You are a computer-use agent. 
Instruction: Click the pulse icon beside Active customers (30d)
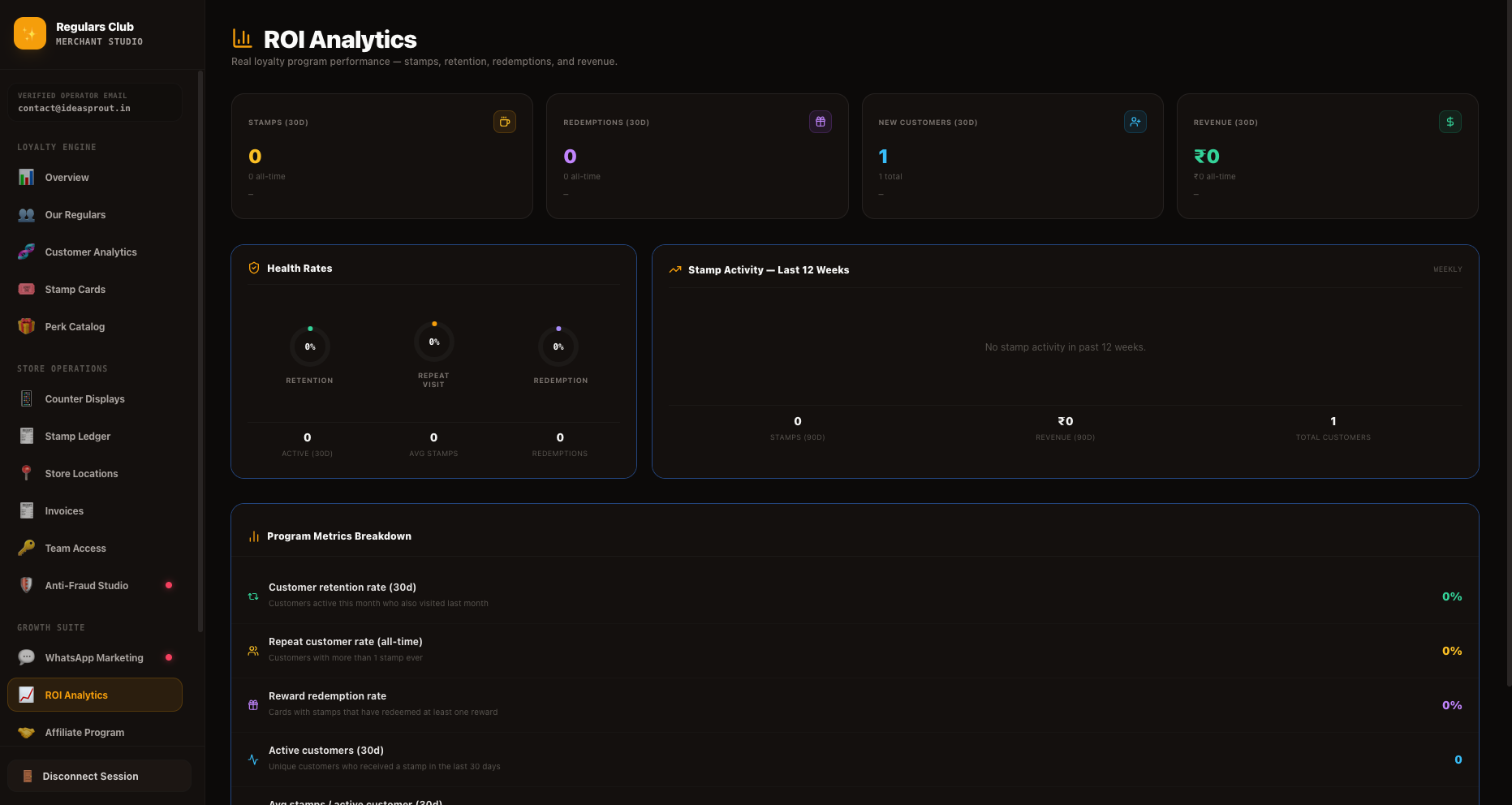click(253, 760)
